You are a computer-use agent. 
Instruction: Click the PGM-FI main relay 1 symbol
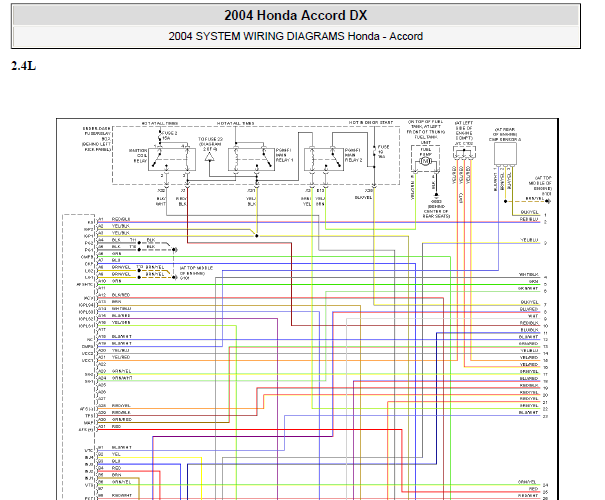251,159
